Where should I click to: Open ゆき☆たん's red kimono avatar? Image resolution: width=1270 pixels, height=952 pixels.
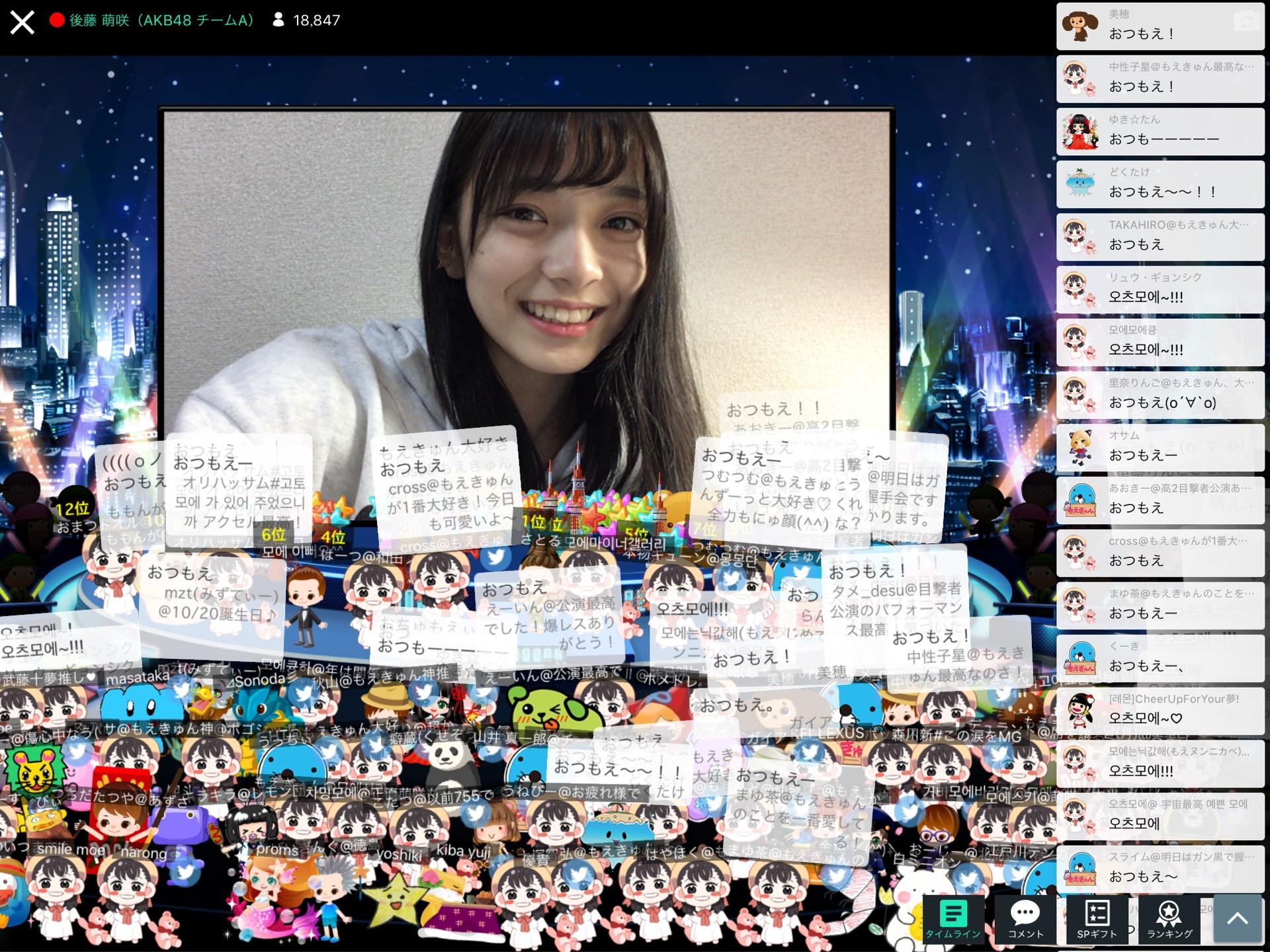pyautogui.click(x=1080, y=131)
